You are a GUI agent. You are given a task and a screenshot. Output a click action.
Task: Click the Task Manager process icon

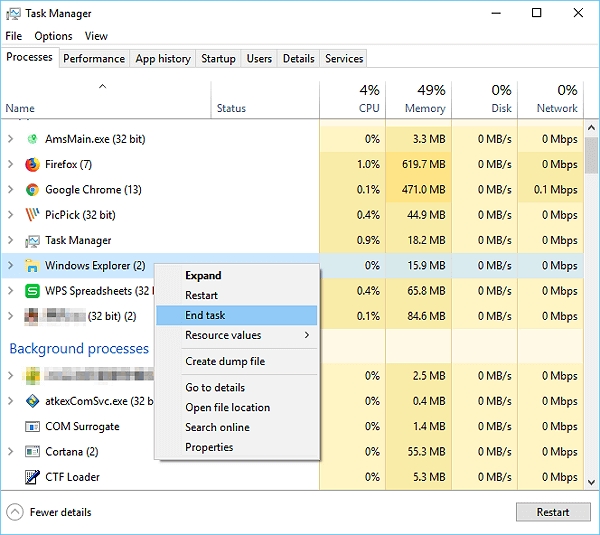32,240
